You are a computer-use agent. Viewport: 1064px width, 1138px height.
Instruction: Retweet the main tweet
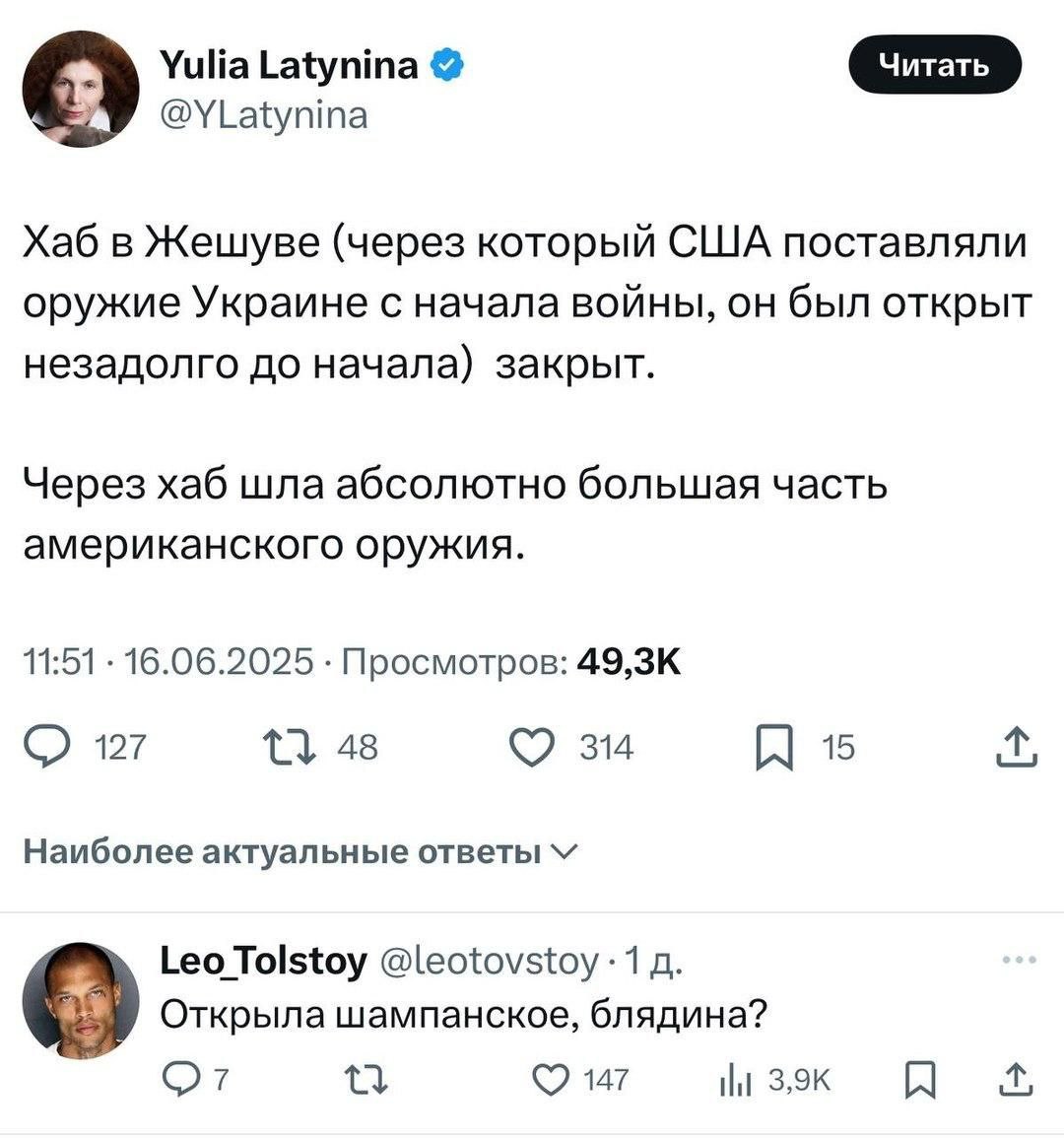point(290,749)
